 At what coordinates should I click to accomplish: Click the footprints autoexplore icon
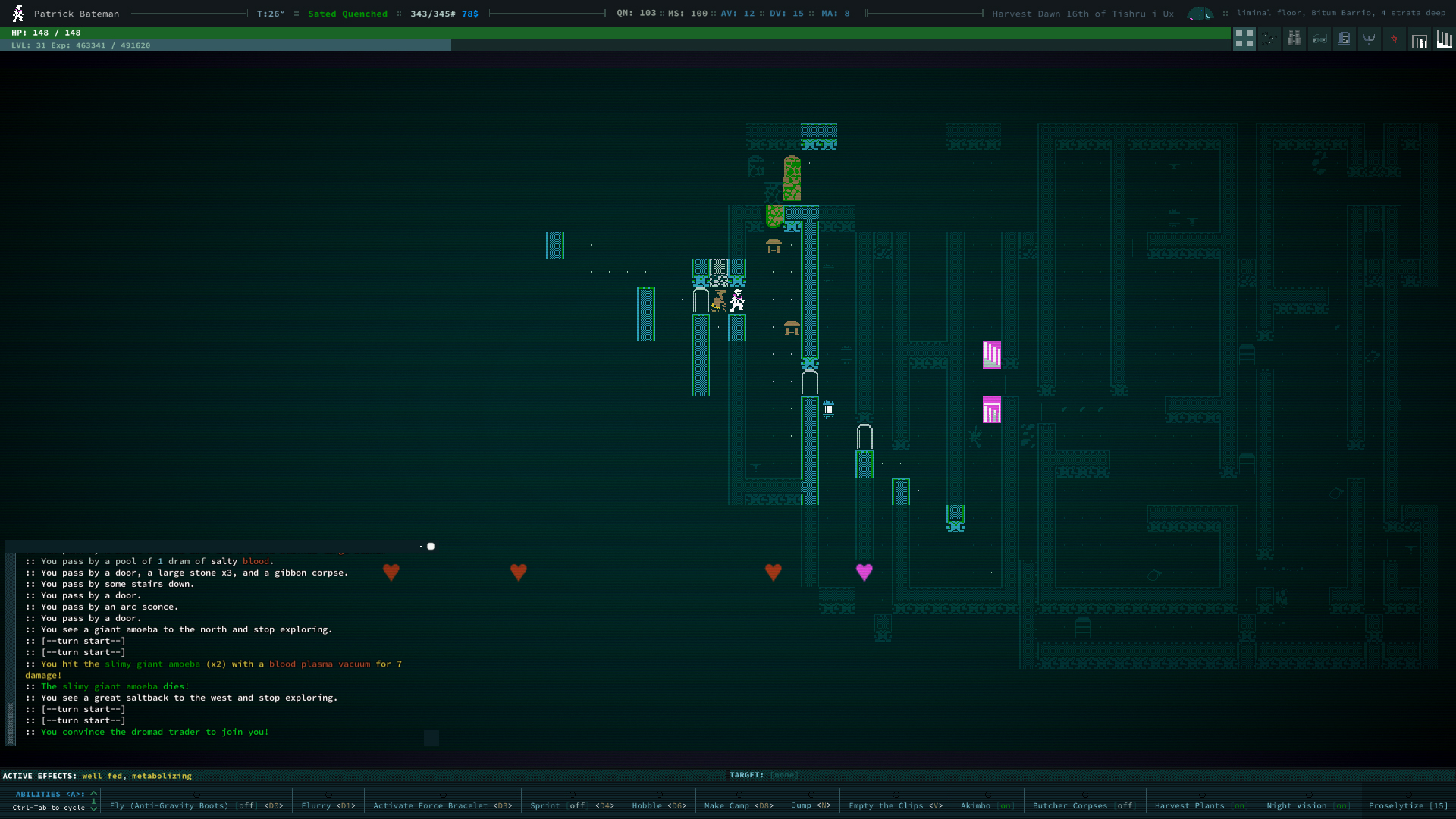click(x=1269, y=39)
